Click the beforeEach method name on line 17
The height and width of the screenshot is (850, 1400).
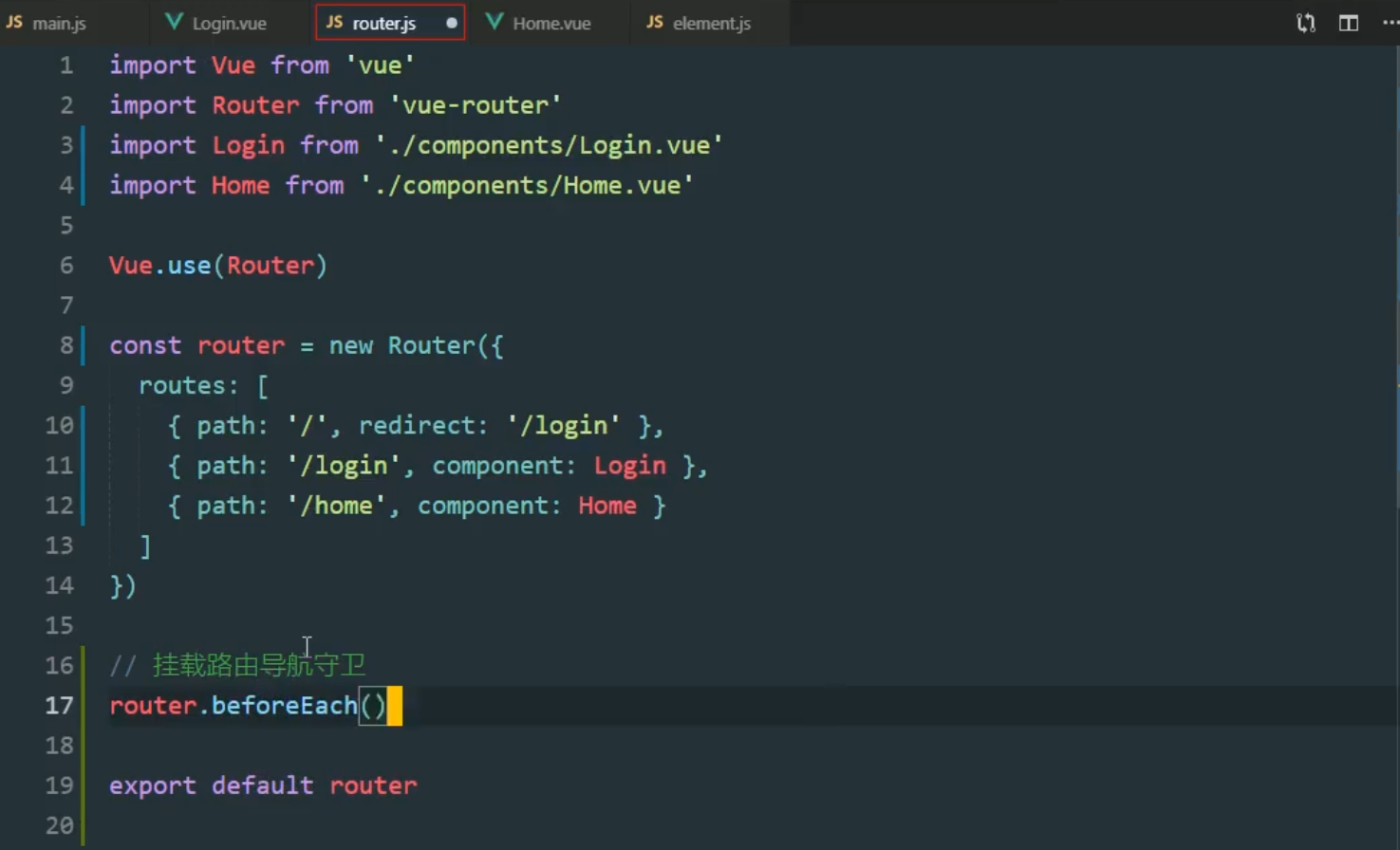[x=285, y=706]
